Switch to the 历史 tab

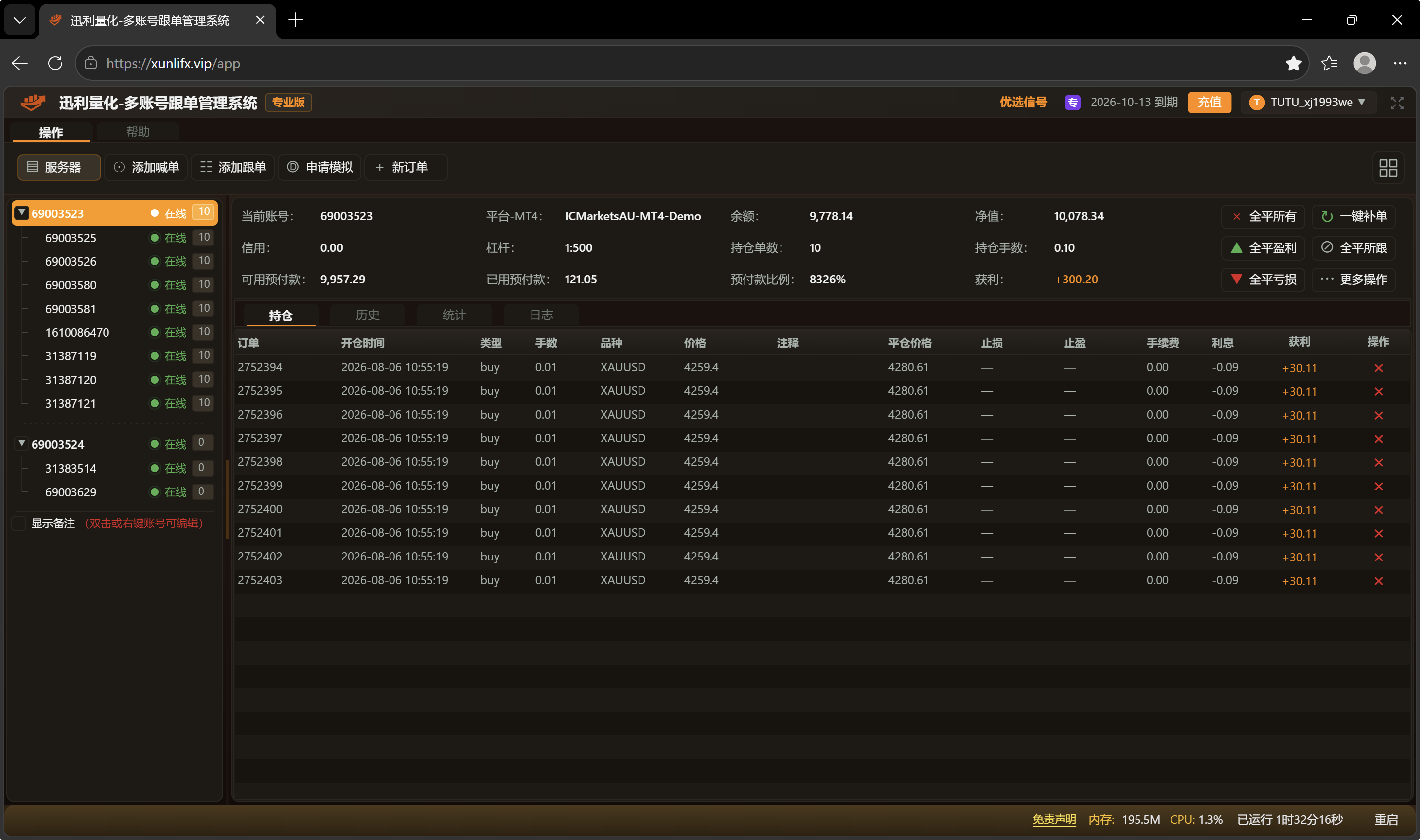367,315
